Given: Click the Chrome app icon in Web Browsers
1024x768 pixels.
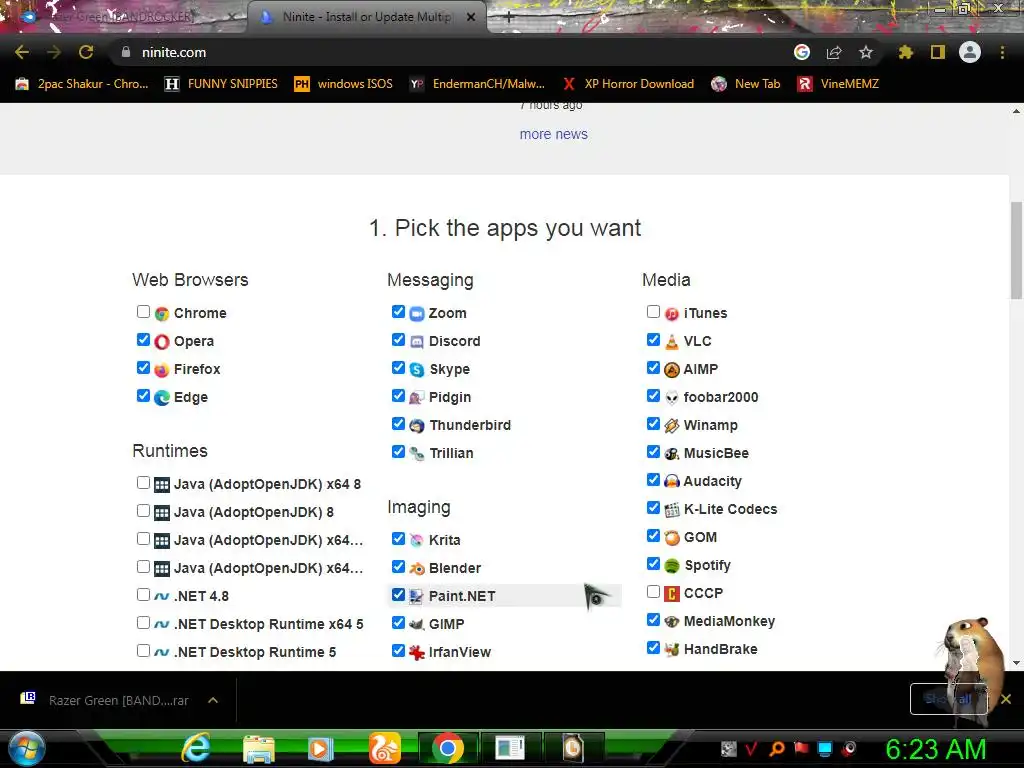Looking at the screenshot, I should [162, 313].
